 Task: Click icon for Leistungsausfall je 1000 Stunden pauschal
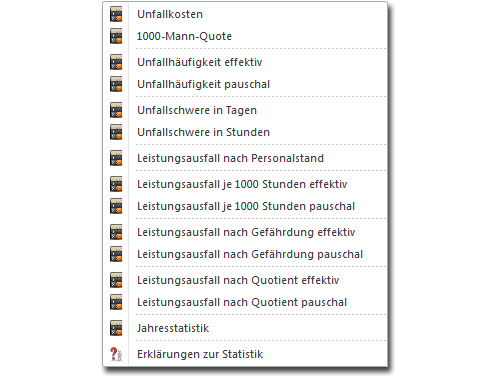116,206
